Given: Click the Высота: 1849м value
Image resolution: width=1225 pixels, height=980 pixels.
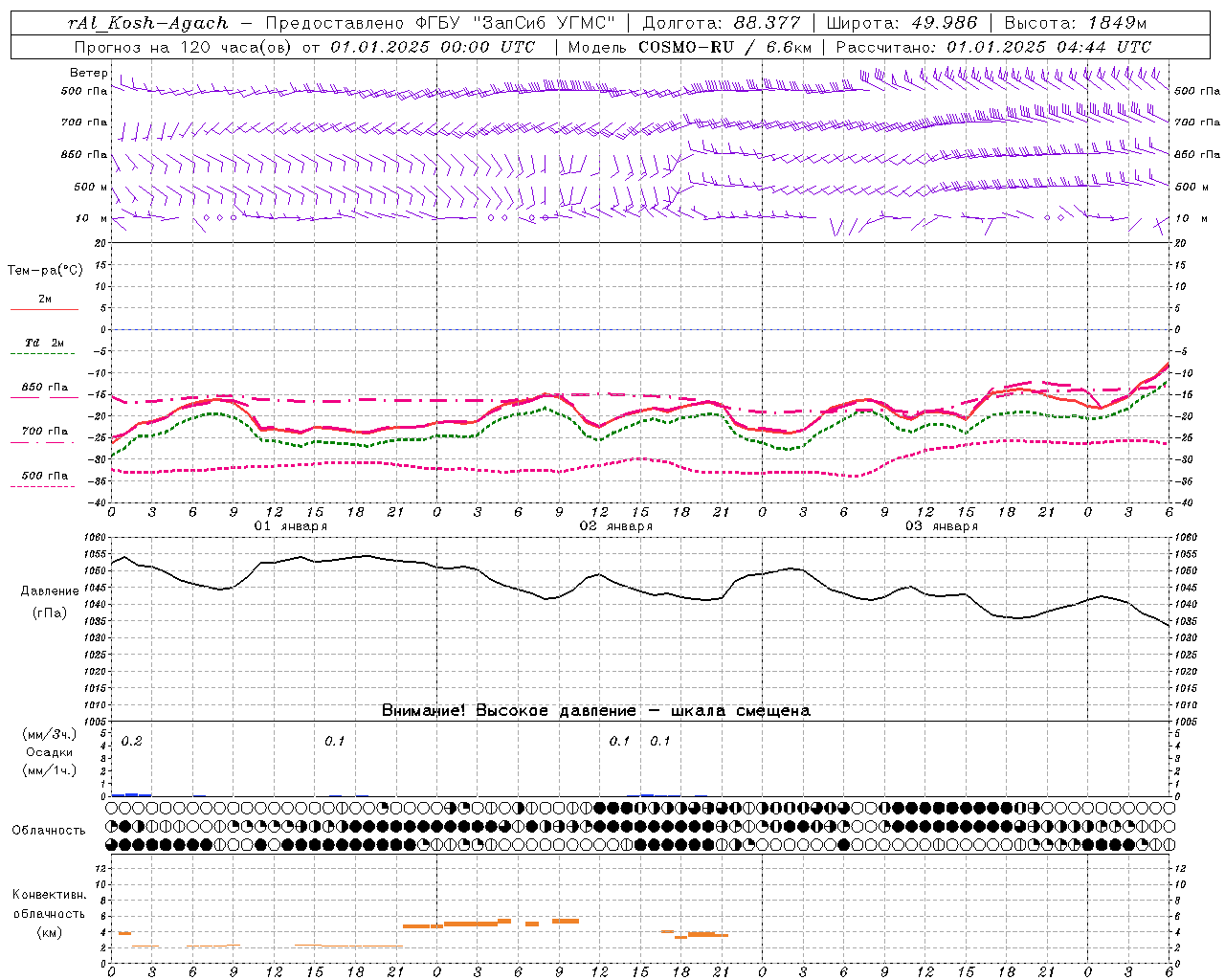Looking at the screenshot, I should click(1075, 23).
